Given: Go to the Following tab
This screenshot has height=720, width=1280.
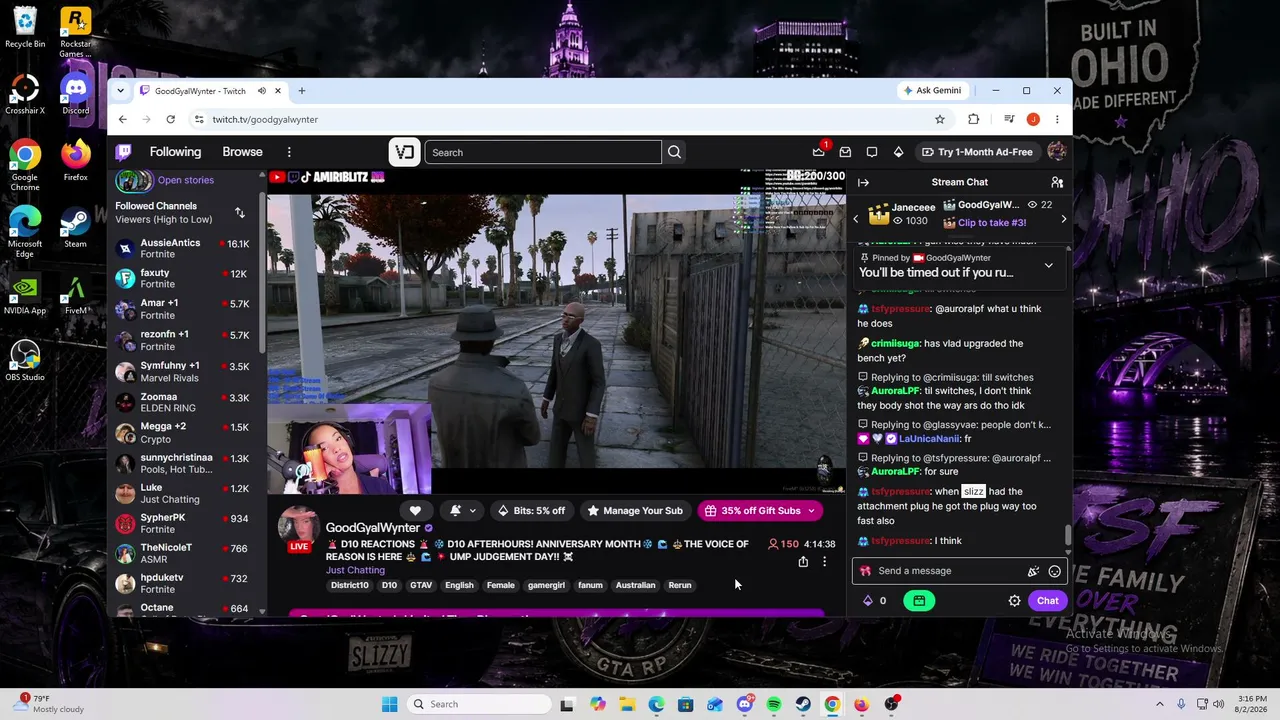Looking at the screenshot, I should pyautogui.click(x=175, y=152).
